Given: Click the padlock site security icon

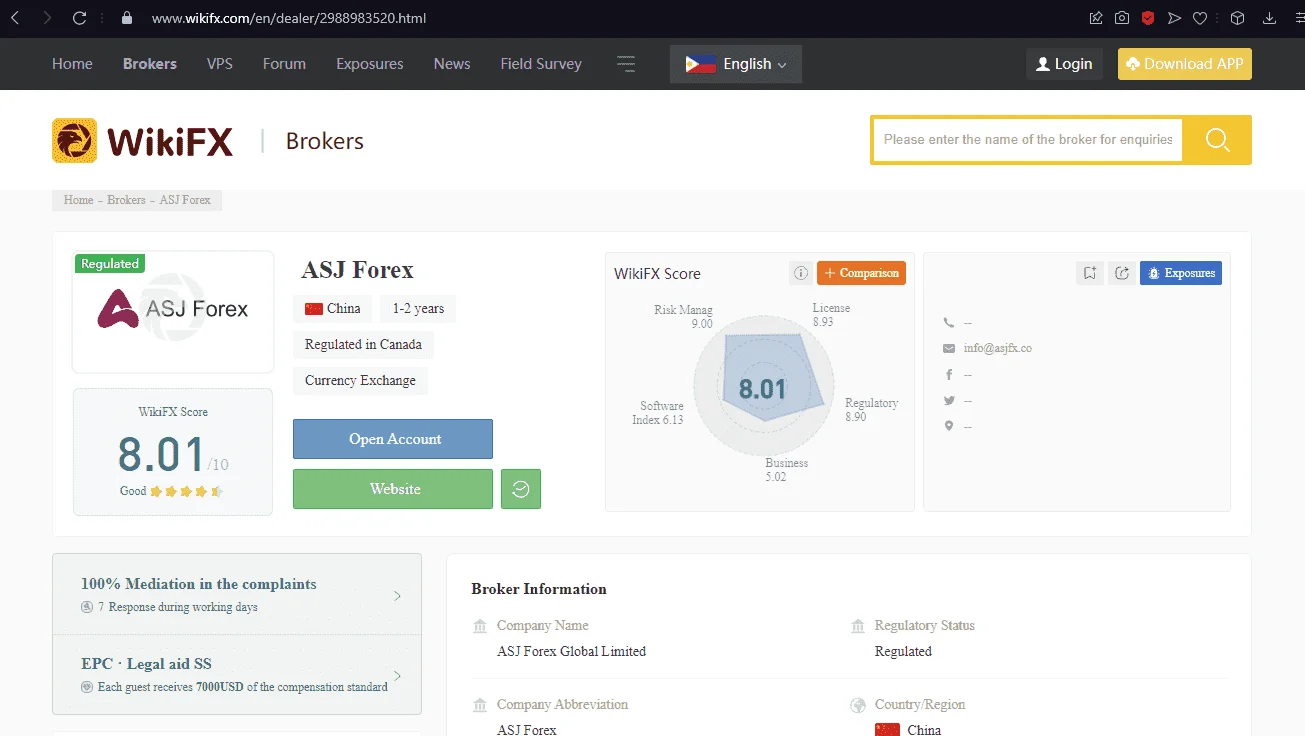Looking at the screenshot, I should (126, 18).
